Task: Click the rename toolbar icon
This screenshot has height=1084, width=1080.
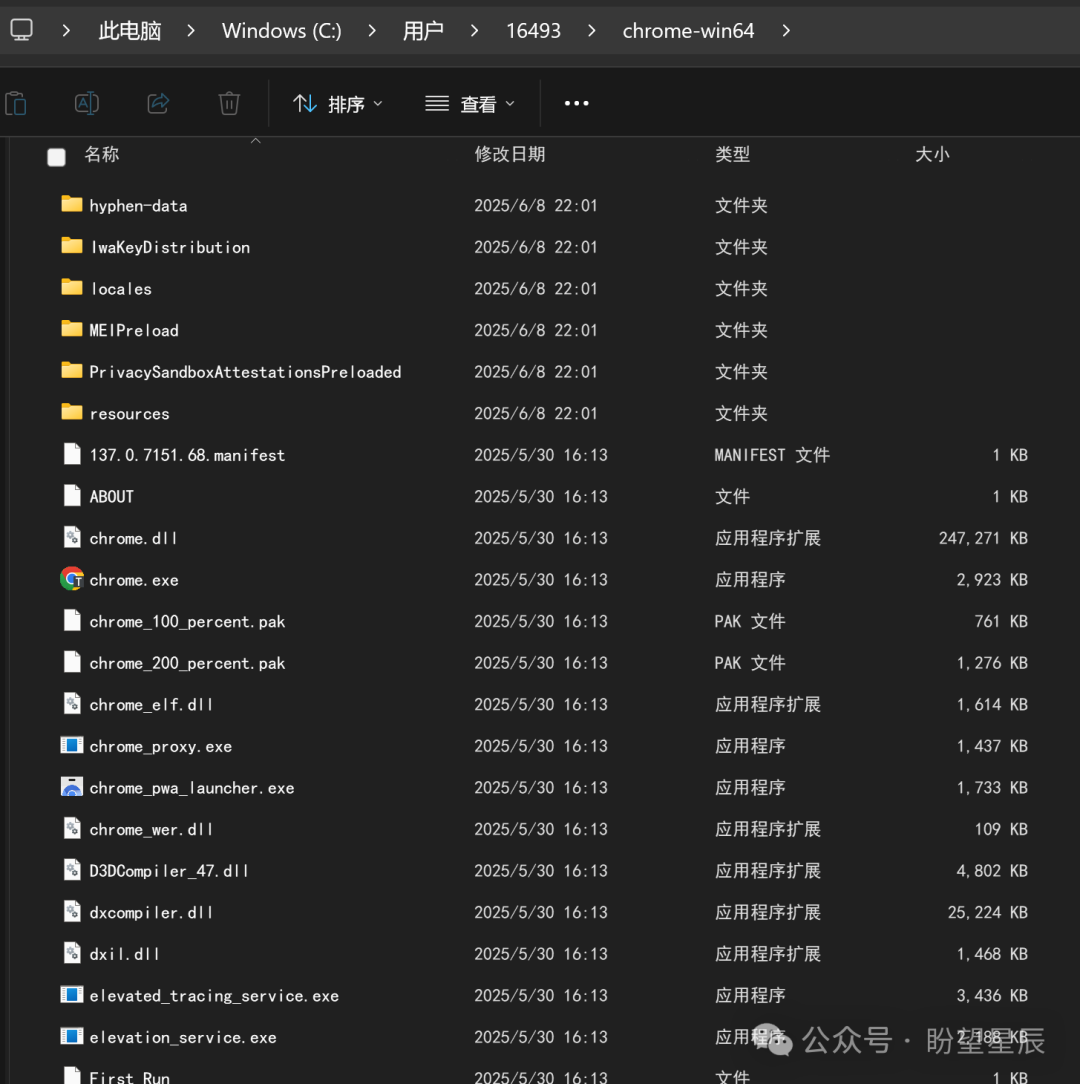Action: [x=87, y=104]
